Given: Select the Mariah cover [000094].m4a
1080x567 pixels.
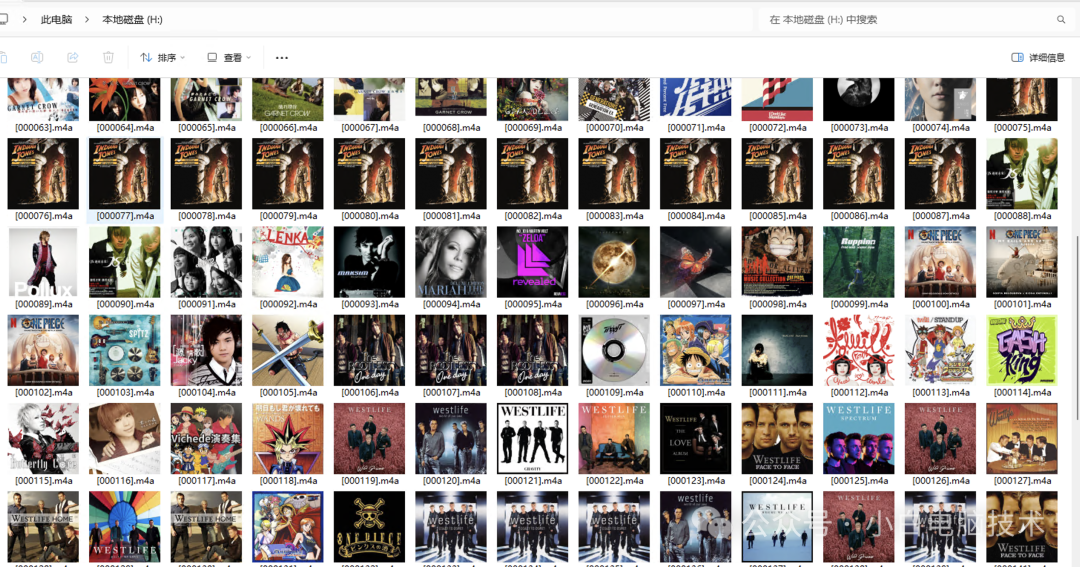Looking at the screenshot, I should tap(451, 262).
